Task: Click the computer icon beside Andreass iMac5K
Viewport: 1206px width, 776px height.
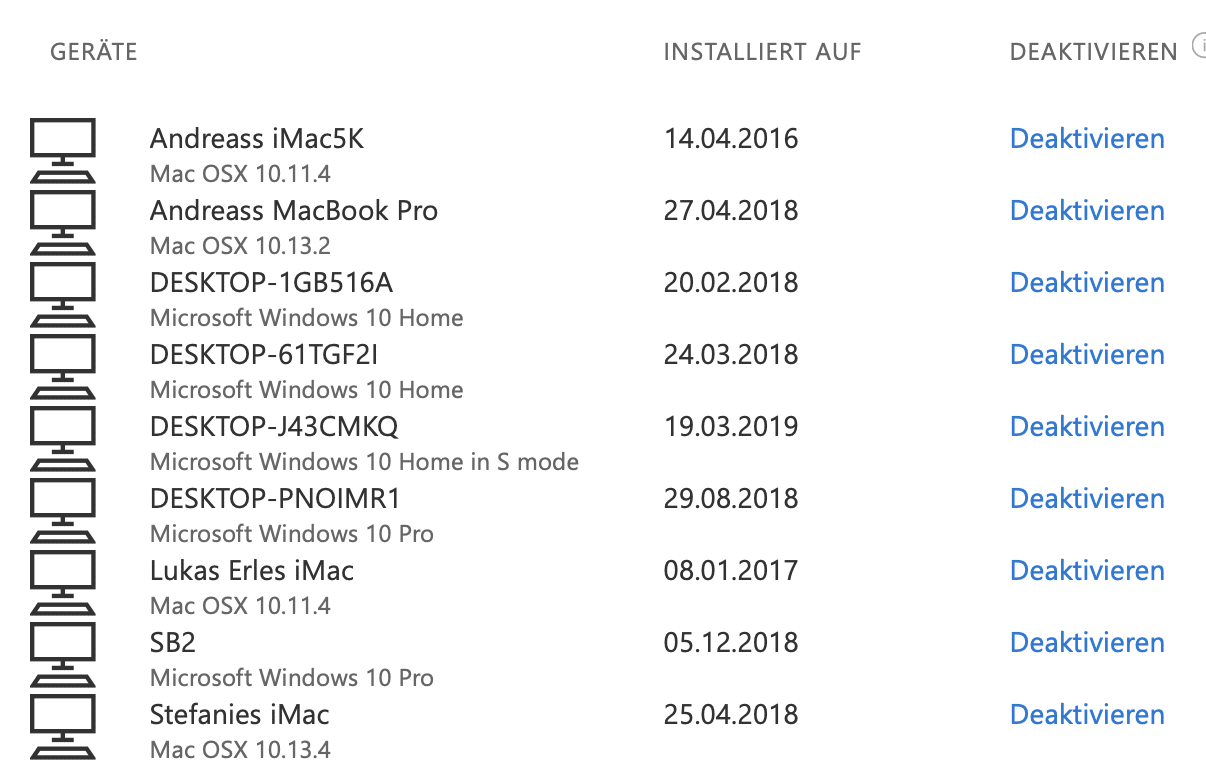Action: [63, 150]
